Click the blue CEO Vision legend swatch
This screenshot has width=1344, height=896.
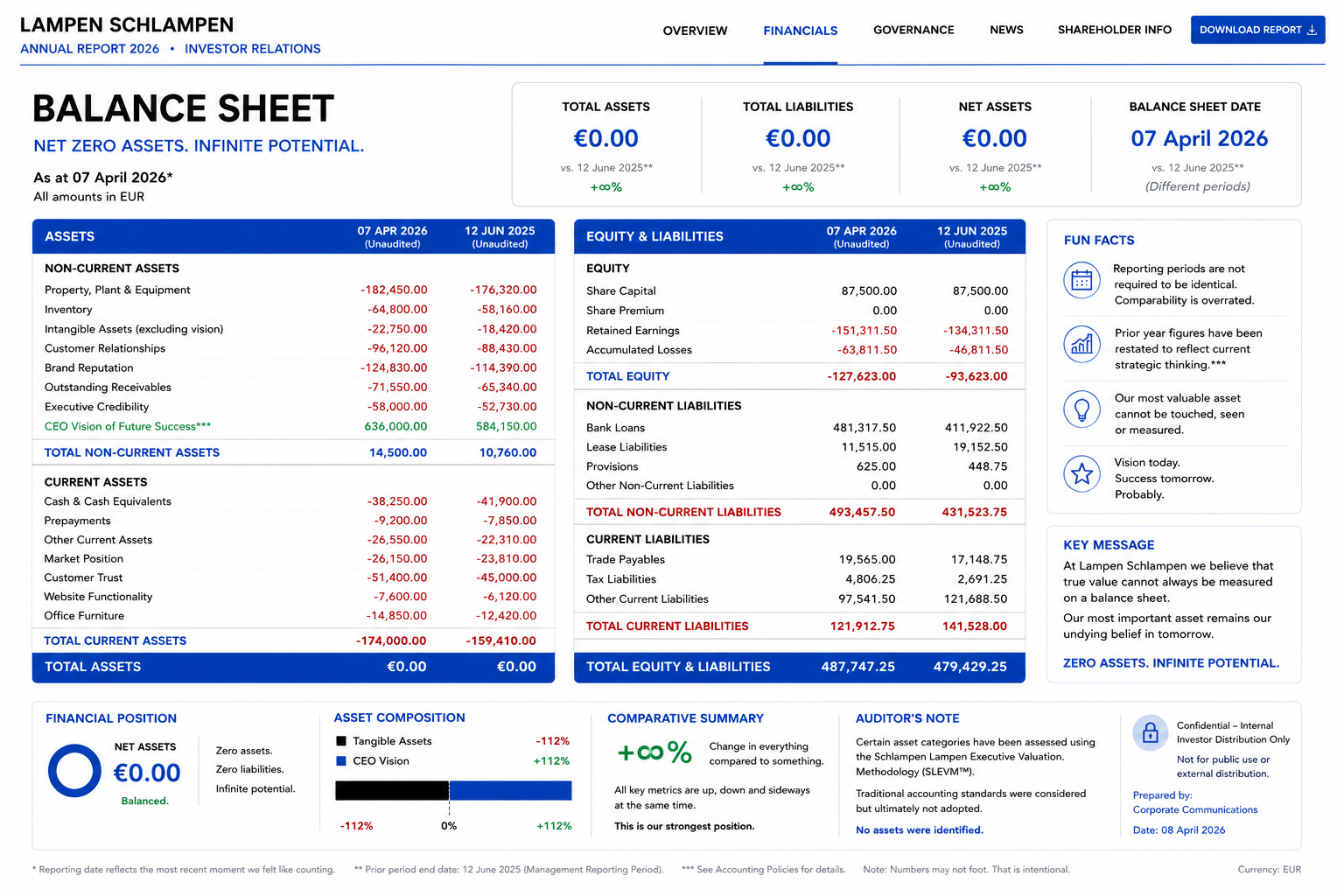(341, 761)
